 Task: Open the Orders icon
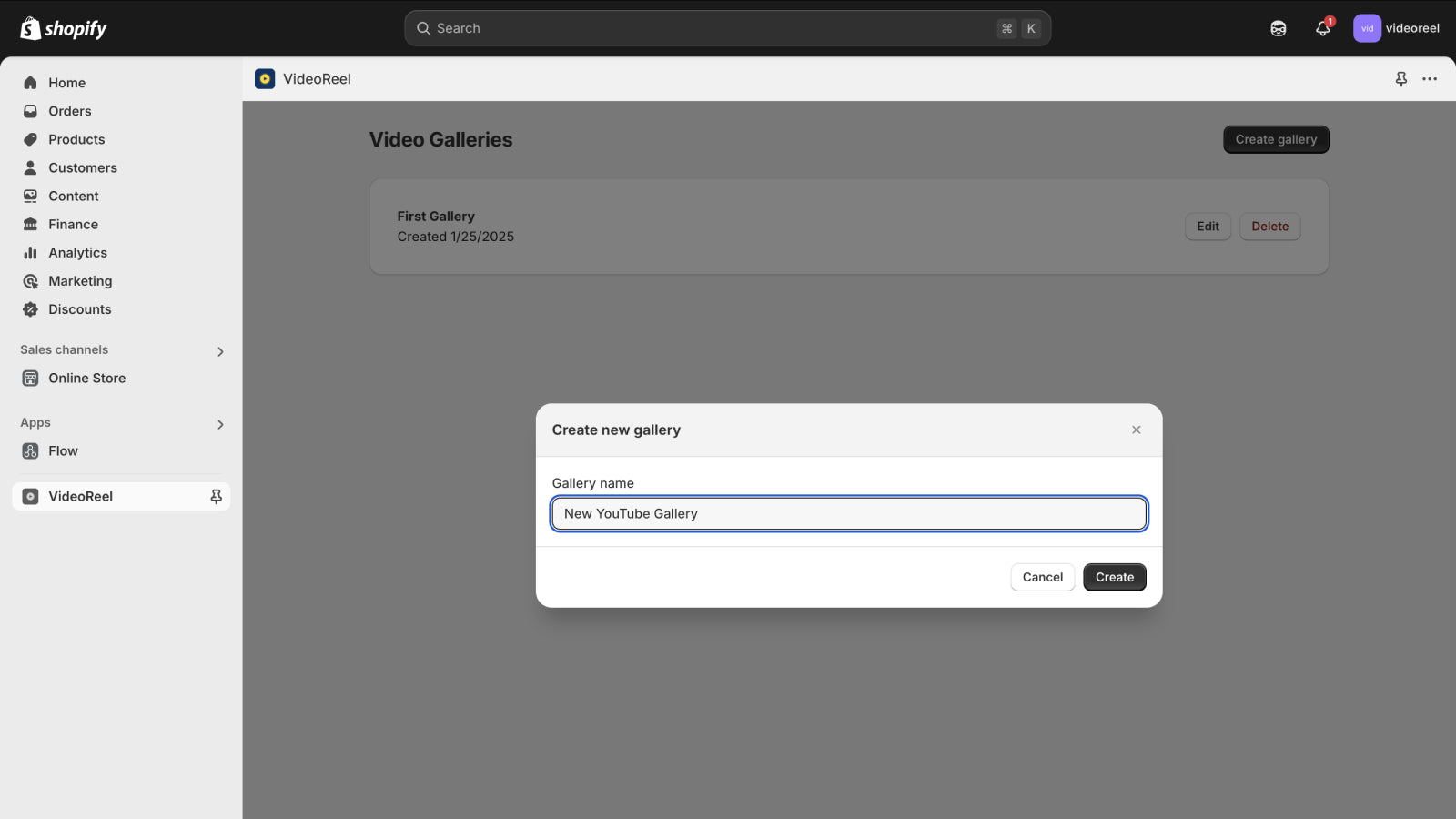pyautogui.click(x=30, y=111)
